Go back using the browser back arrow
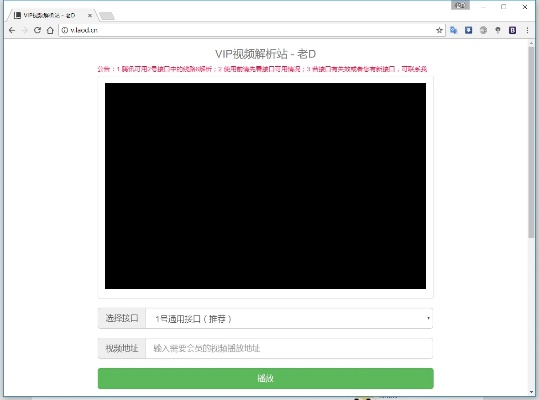Viewport: 539px width, 400px height. click(12, 30)
